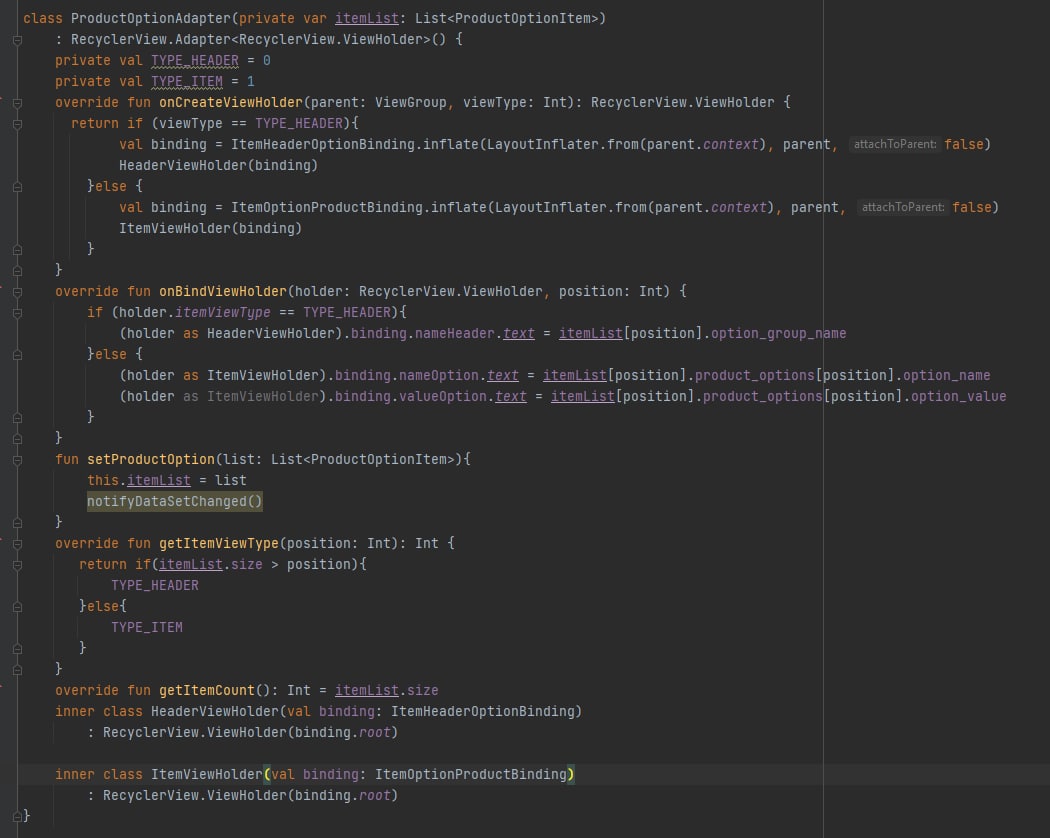Fold the '}else{' block containing TYPE_ITEM
Viewport: 1050px width, 838px height.
click(x=17, y=607)
